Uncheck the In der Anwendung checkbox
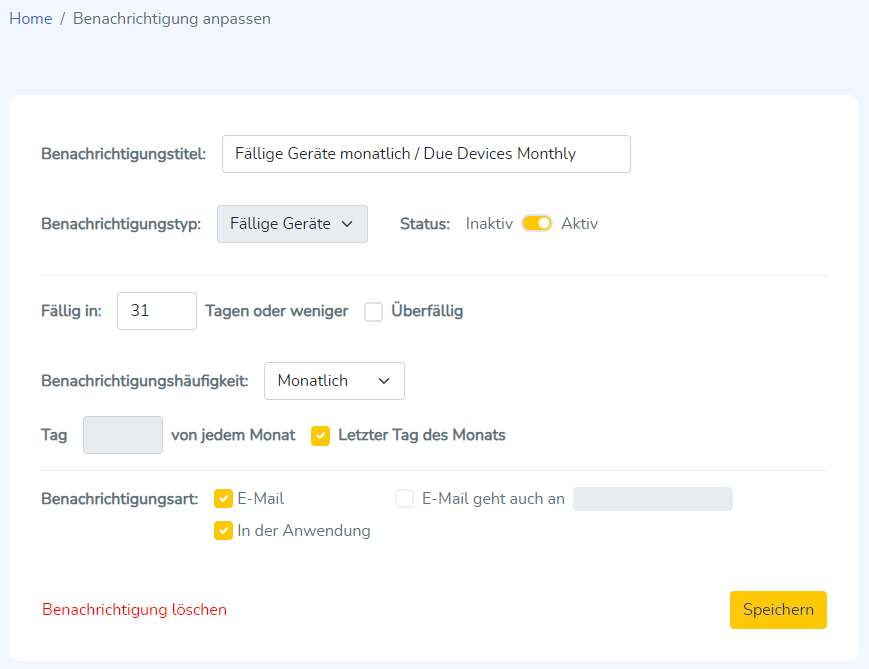 click(x=223, y=531)
